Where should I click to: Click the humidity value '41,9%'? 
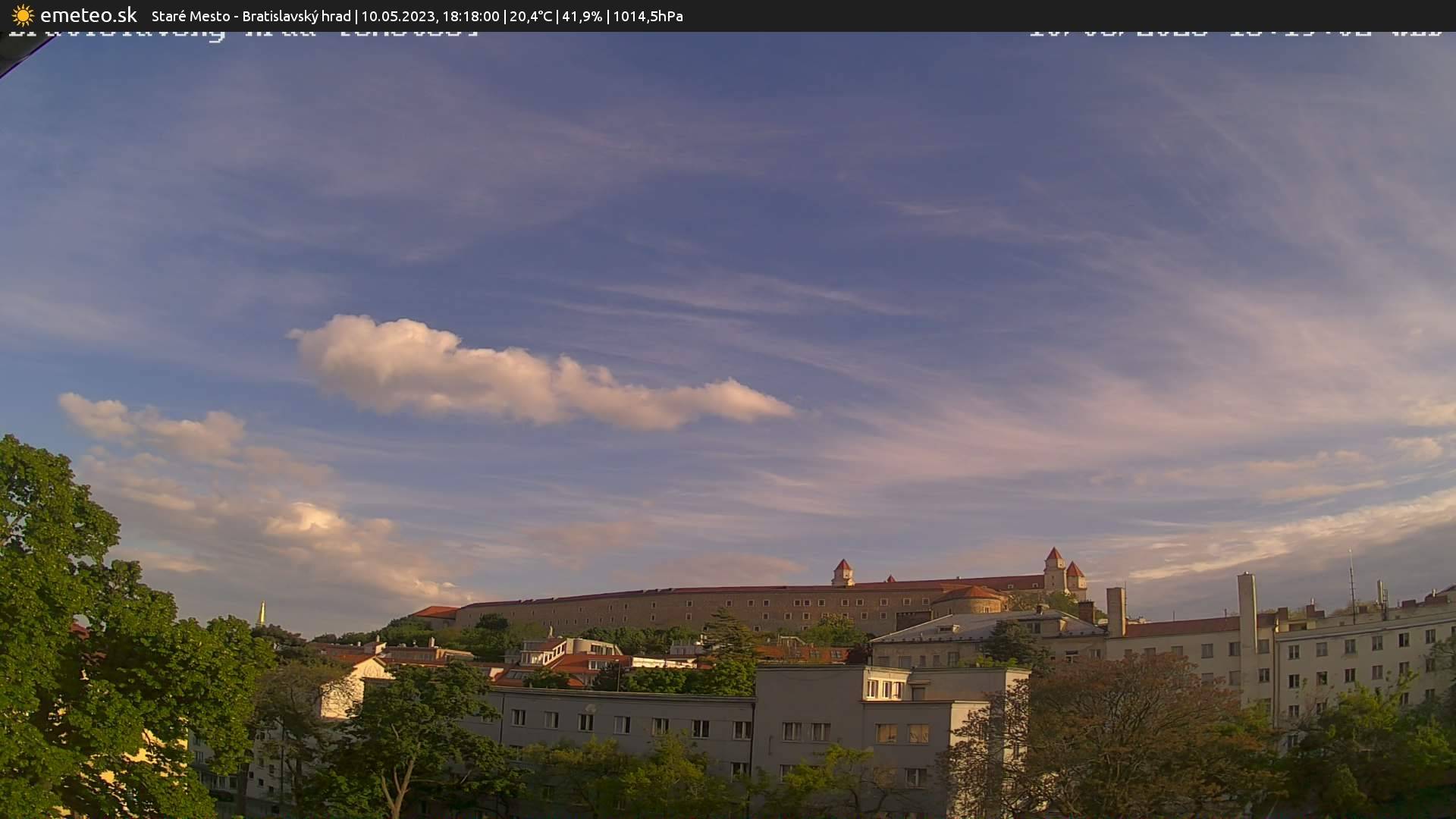tap(582, 15)
